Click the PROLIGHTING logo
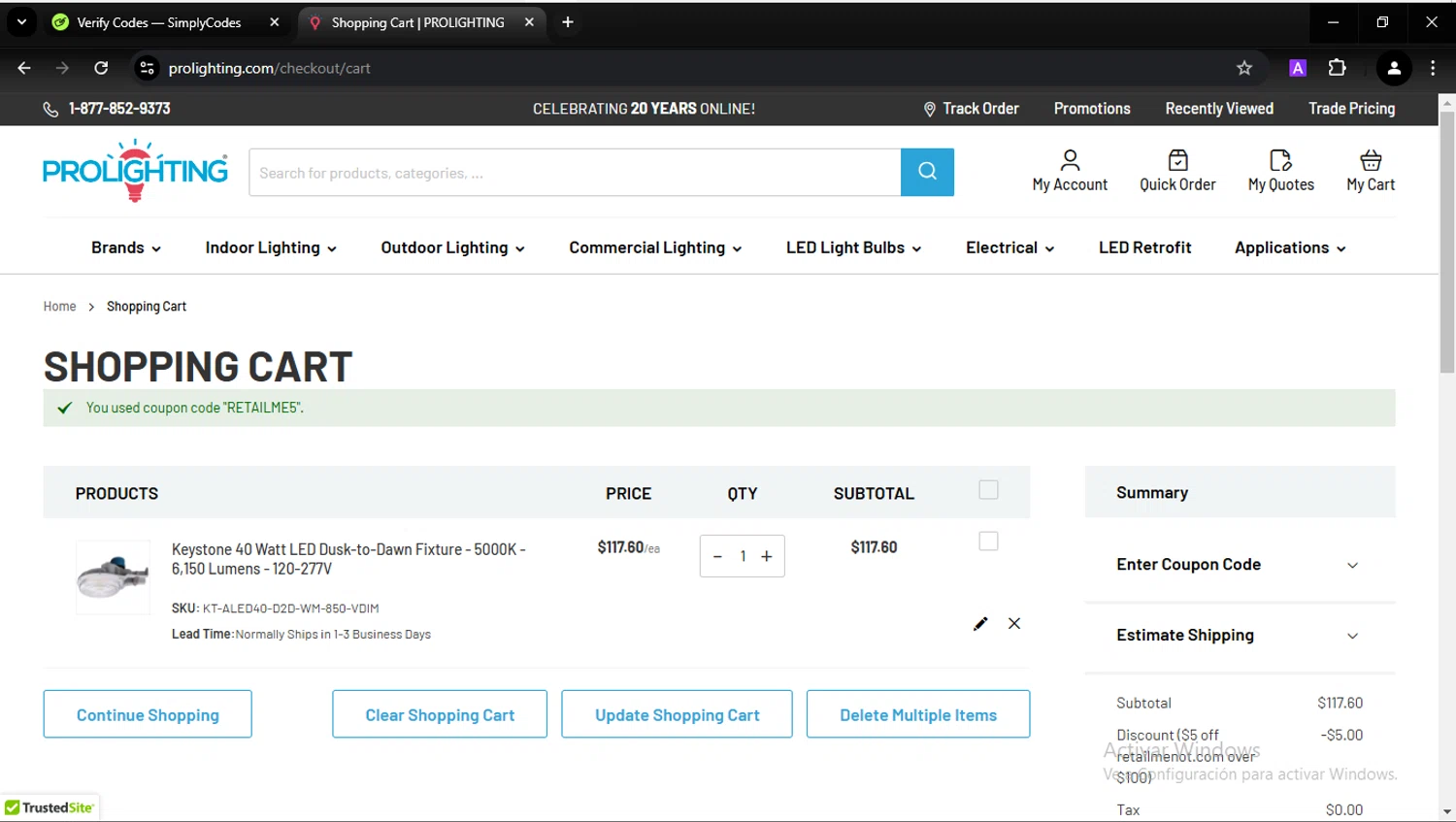Viewport: 1456px width, 822px height. click(135, 171)
